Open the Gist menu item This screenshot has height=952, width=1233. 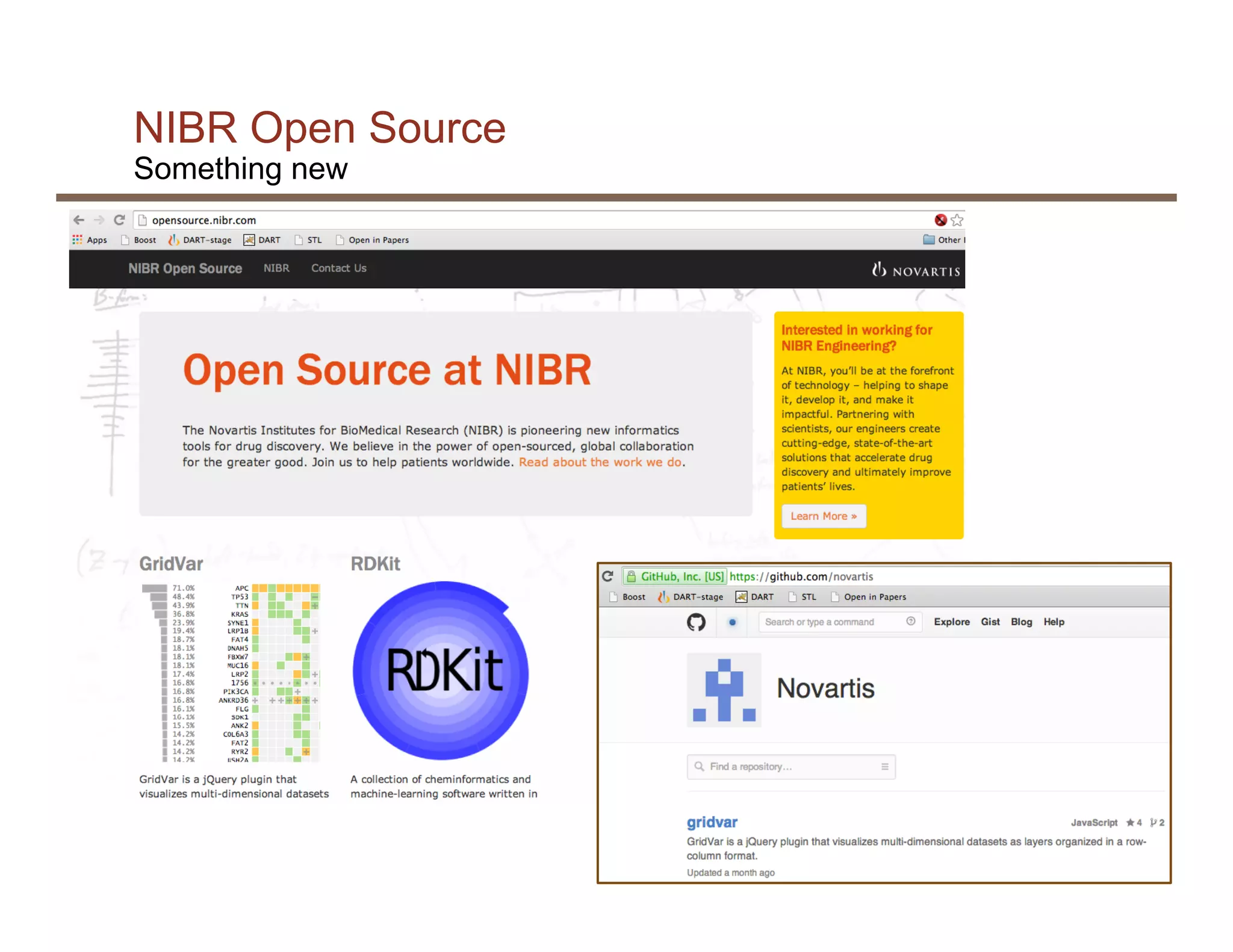pyautogui.click(x=990, y=622)
